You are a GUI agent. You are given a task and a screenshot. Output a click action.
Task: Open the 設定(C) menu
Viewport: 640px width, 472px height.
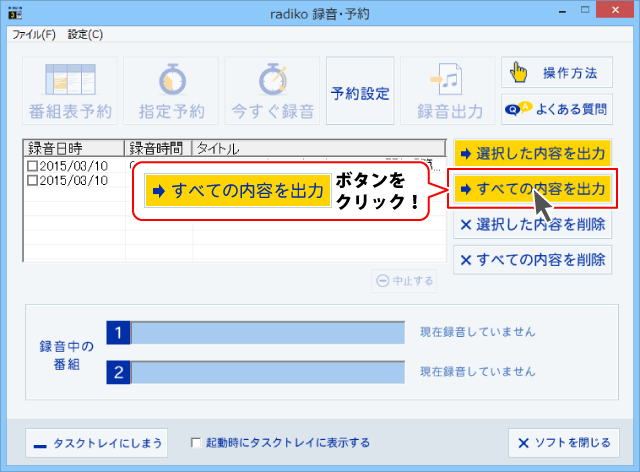click(x=85, y=34)
